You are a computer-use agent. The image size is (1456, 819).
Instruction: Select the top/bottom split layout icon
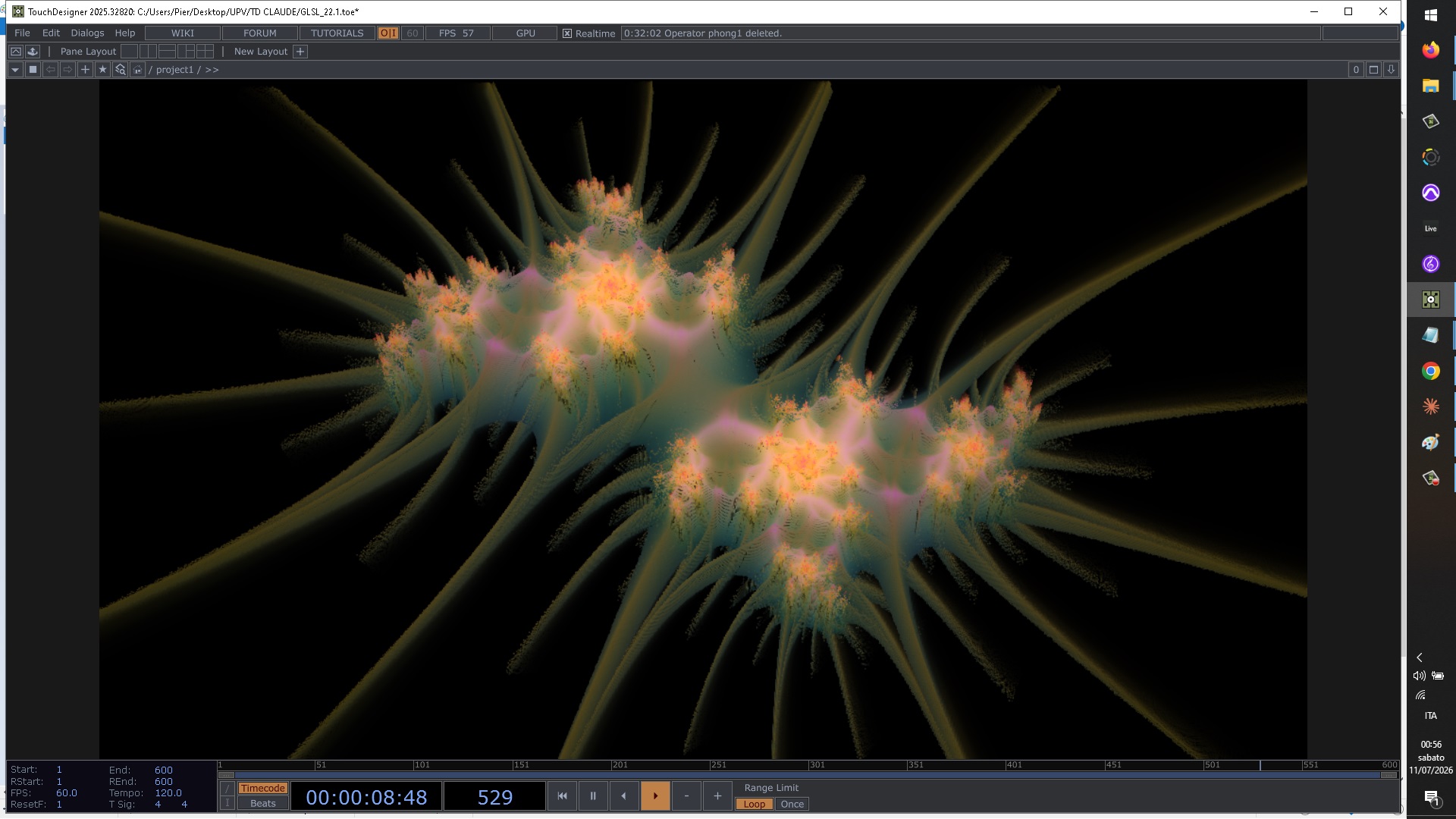click(168, 51)
